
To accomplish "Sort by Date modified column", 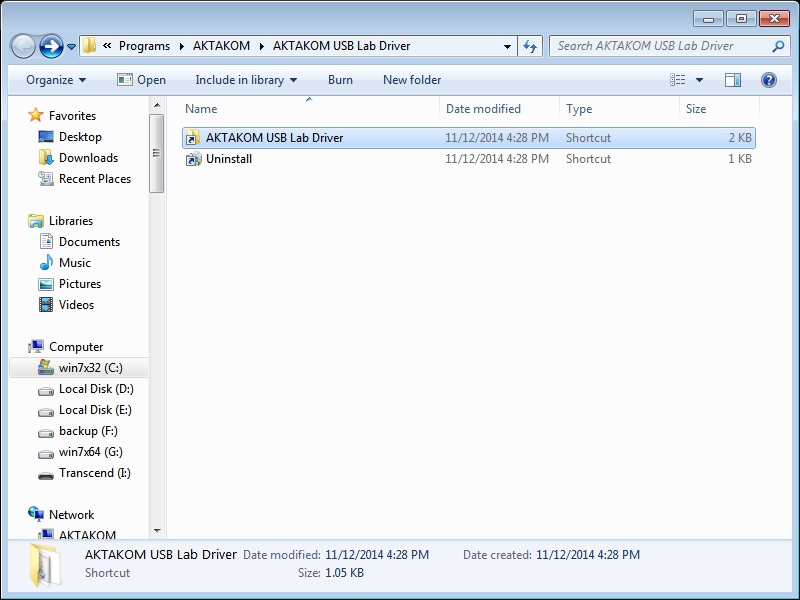I will coord(499,109).
